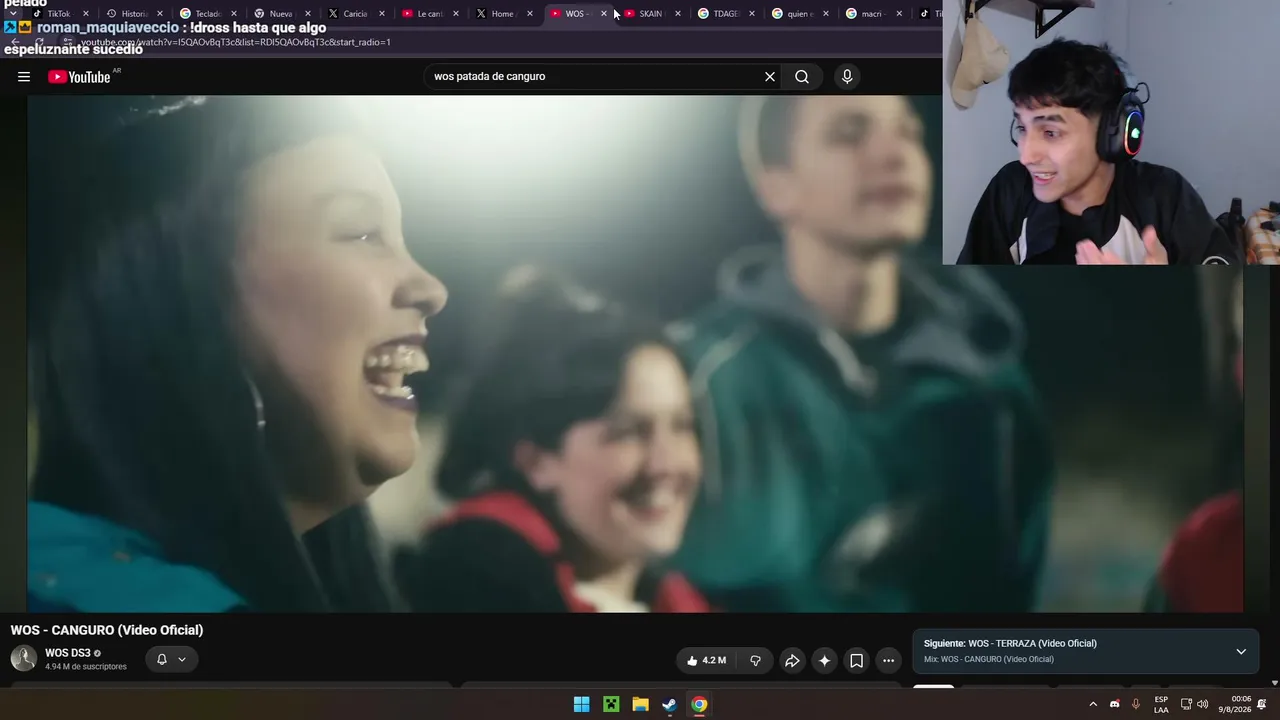This screenshot has height=720, width=1280.
Task: Open the Discord tray icon
Action: coord(1115,704)
